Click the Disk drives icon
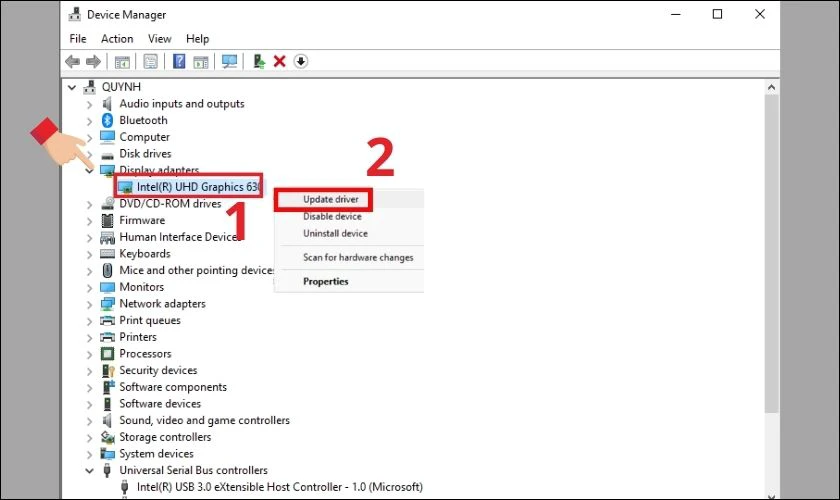Viewport: 840px width, 500px height. tap(108, 155)
